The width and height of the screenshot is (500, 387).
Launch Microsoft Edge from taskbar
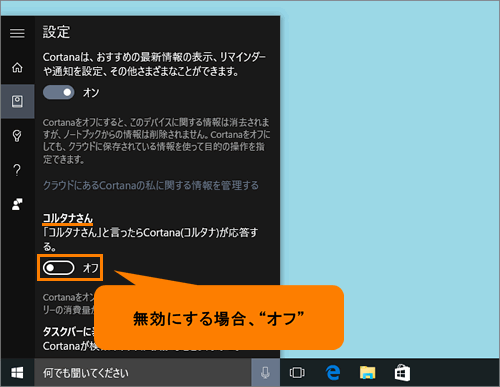[333, 373]
